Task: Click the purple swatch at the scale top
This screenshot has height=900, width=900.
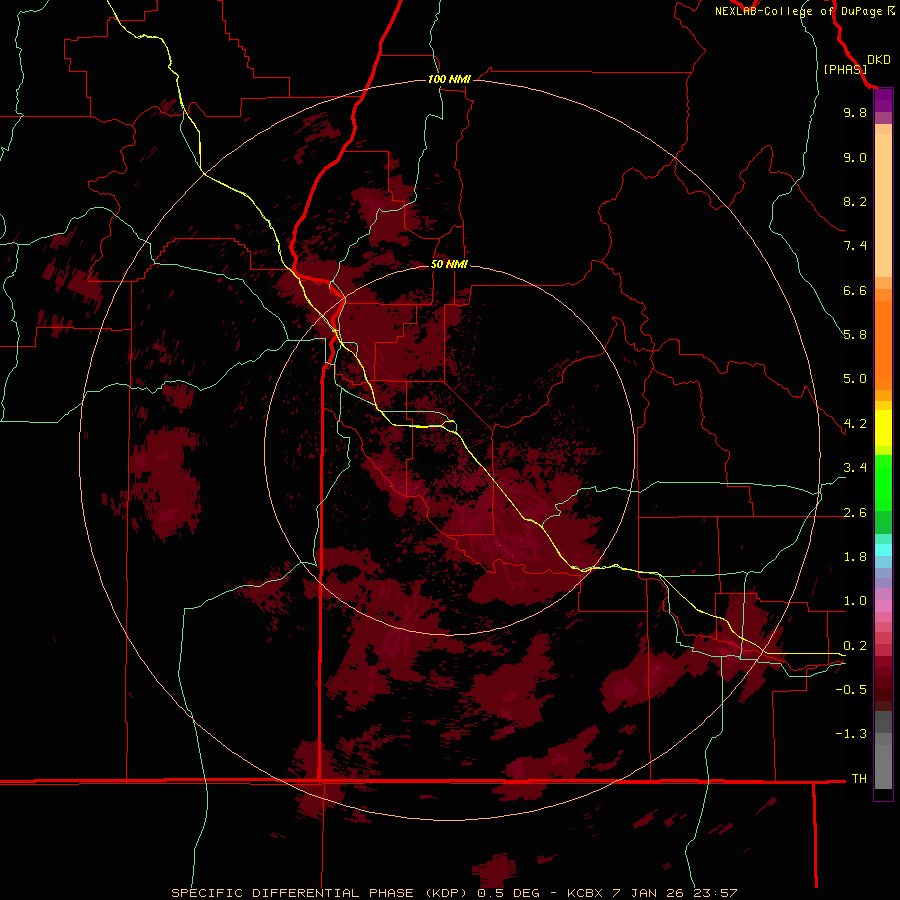Action: pyautogui.click(x=883, y=101)
